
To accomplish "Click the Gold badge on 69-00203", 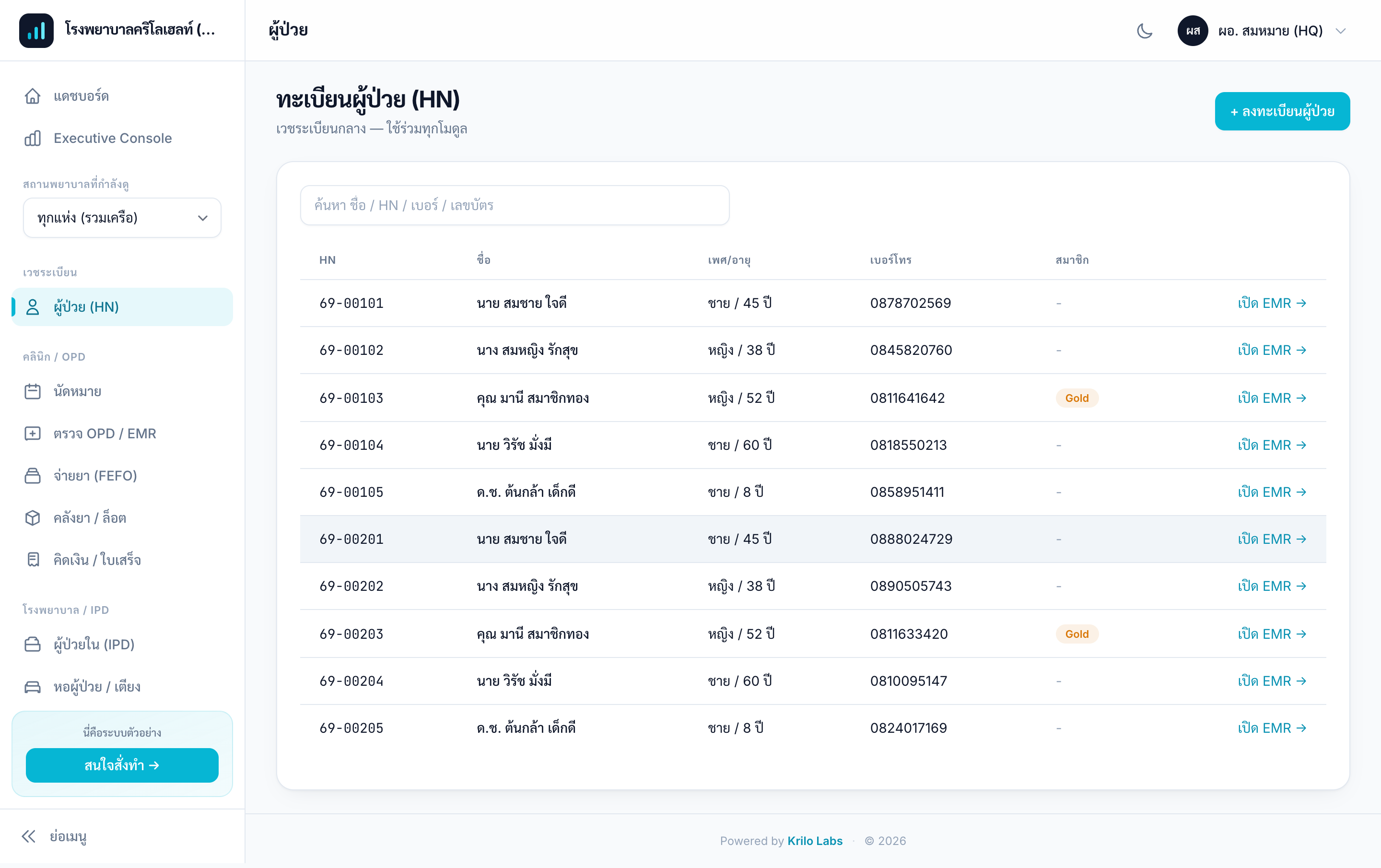I will [1077, 634].
